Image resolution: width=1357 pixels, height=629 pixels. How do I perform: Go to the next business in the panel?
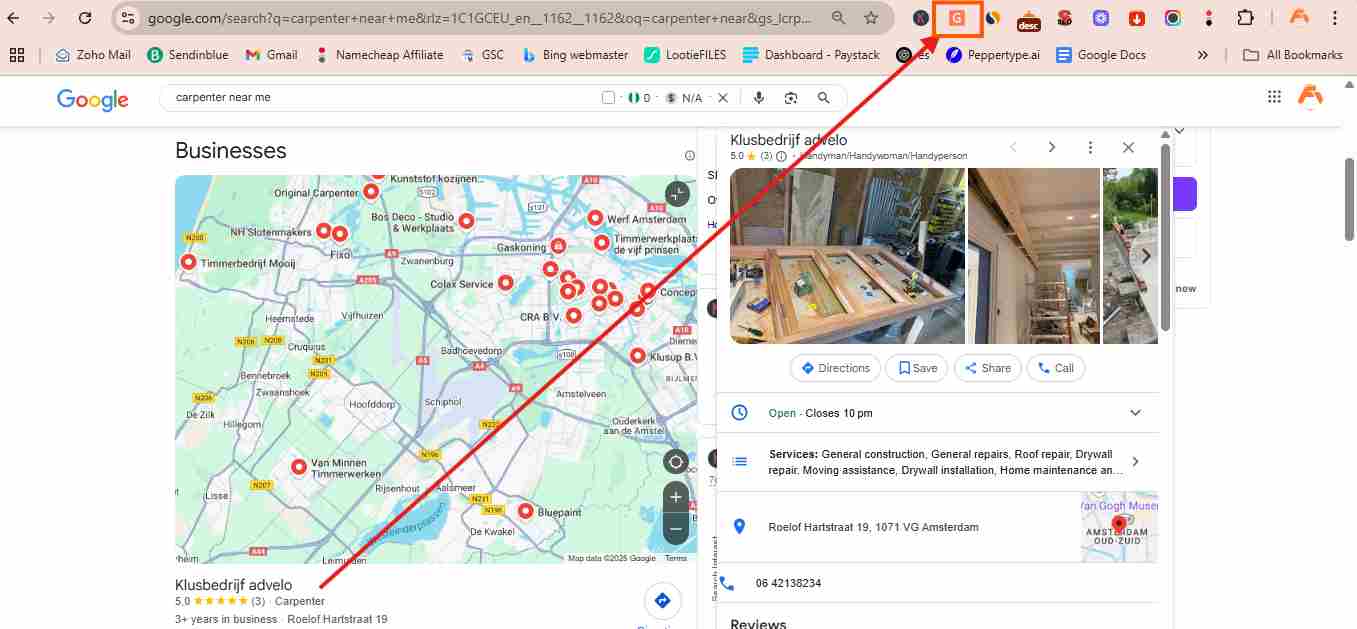pyautogui.click(x=1052, y=147)
